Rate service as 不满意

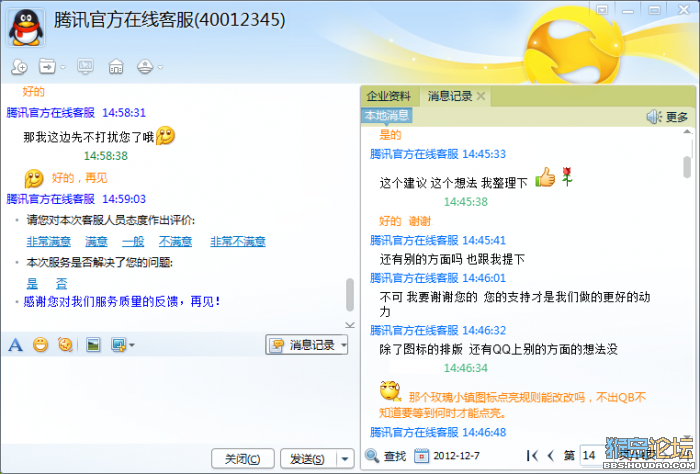pos(175,241)
